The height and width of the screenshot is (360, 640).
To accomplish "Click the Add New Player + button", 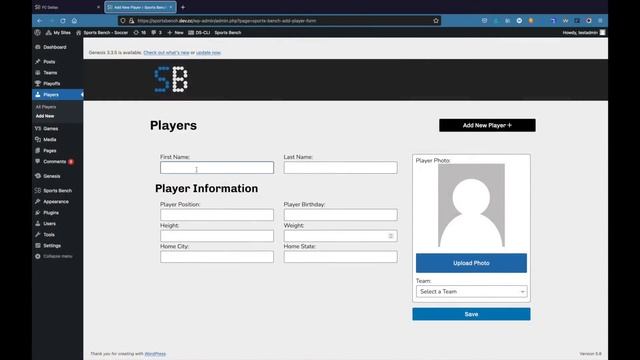I will pos(487,125).
